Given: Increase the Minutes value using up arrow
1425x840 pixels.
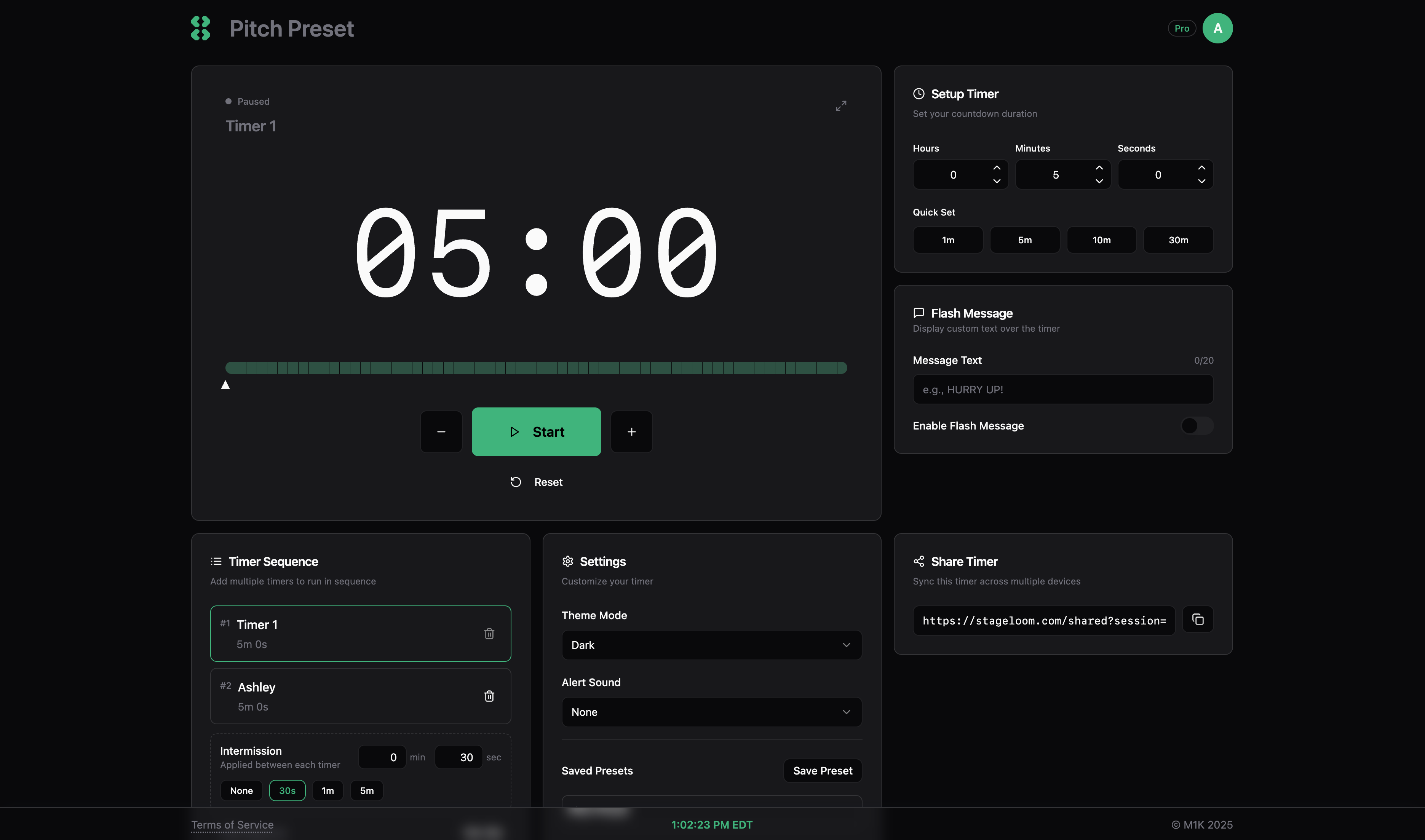Looking at the screenshot, I should [1099, 168].
